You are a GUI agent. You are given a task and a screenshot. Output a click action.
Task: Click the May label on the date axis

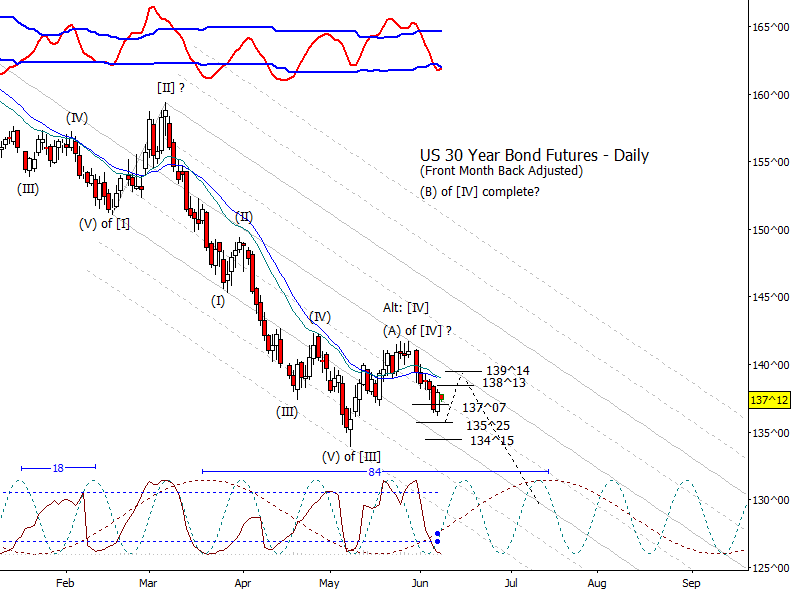point(329,583)
